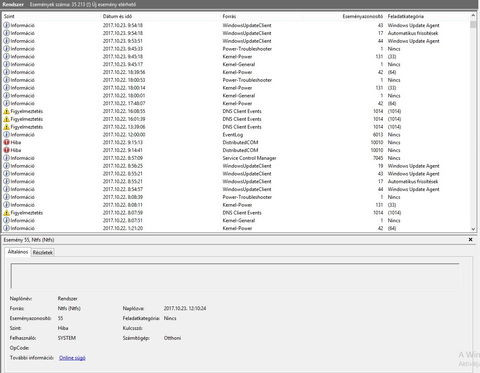Click the info icon of the 8:56:25 event
Viewport: 480px width, 373px height.
[6, 166]
